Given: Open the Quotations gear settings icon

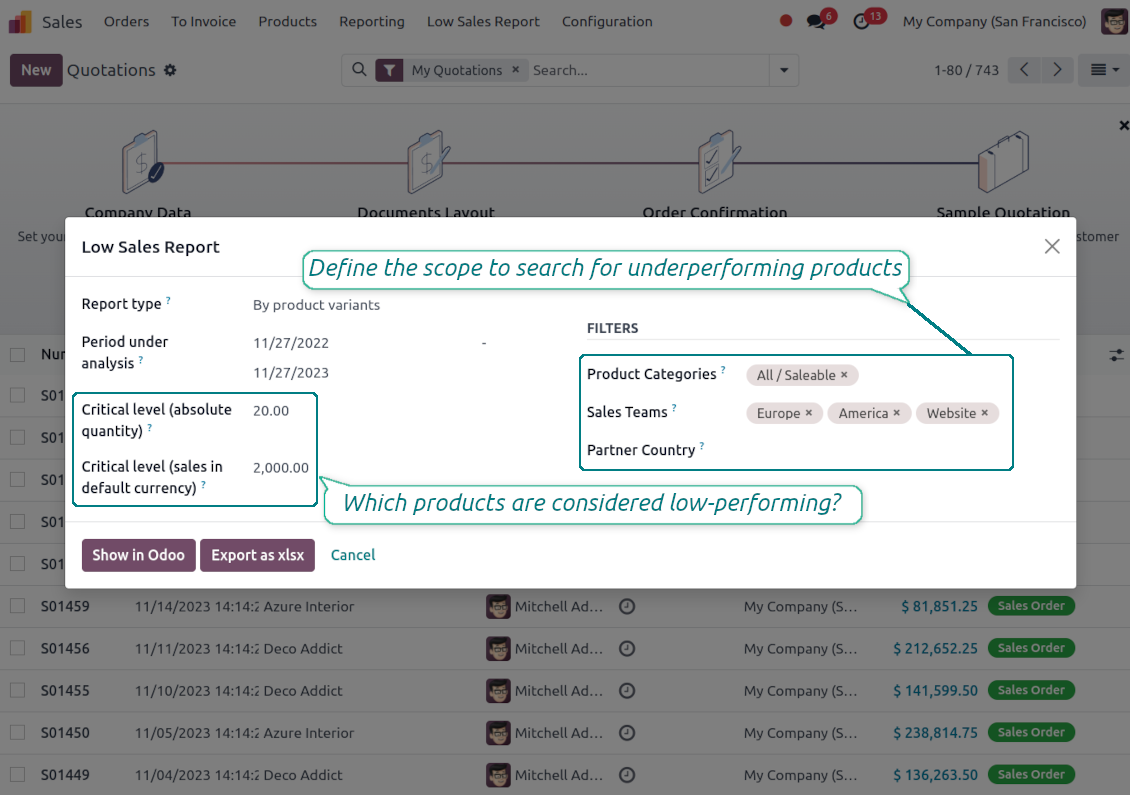Looking at the screenshot, I should point(170,70).
